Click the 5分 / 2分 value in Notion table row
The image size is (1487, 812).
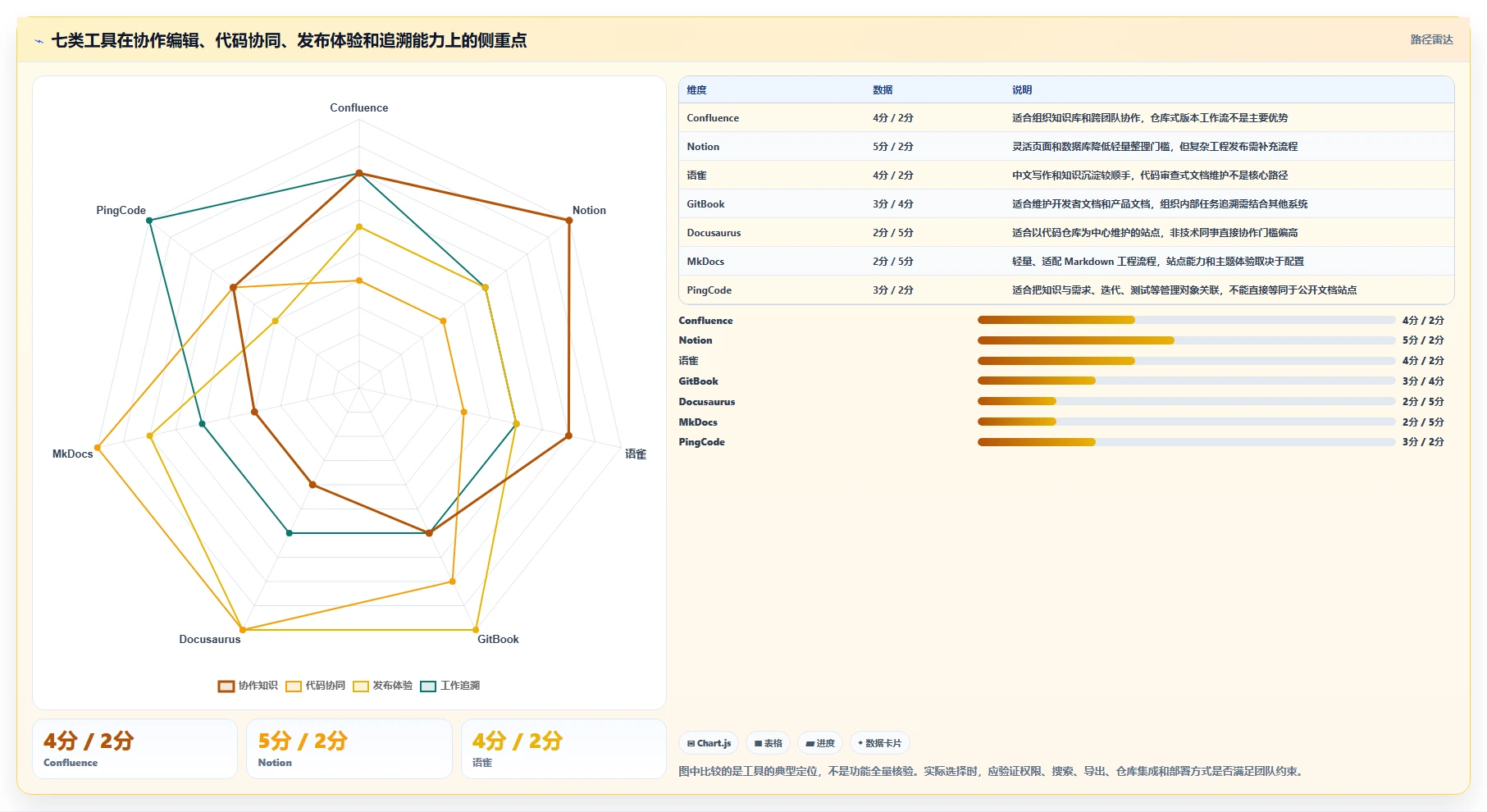(893, 147)
